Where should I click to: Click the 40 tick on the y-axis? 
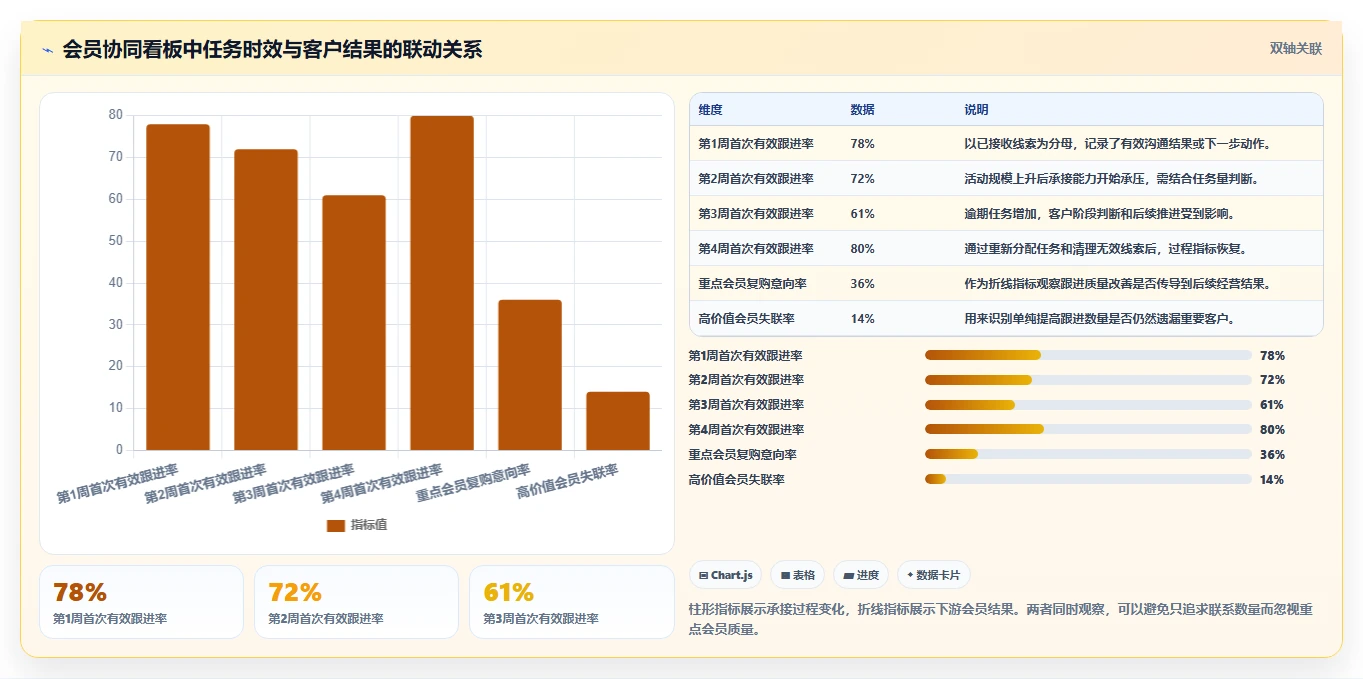point(116,283)
